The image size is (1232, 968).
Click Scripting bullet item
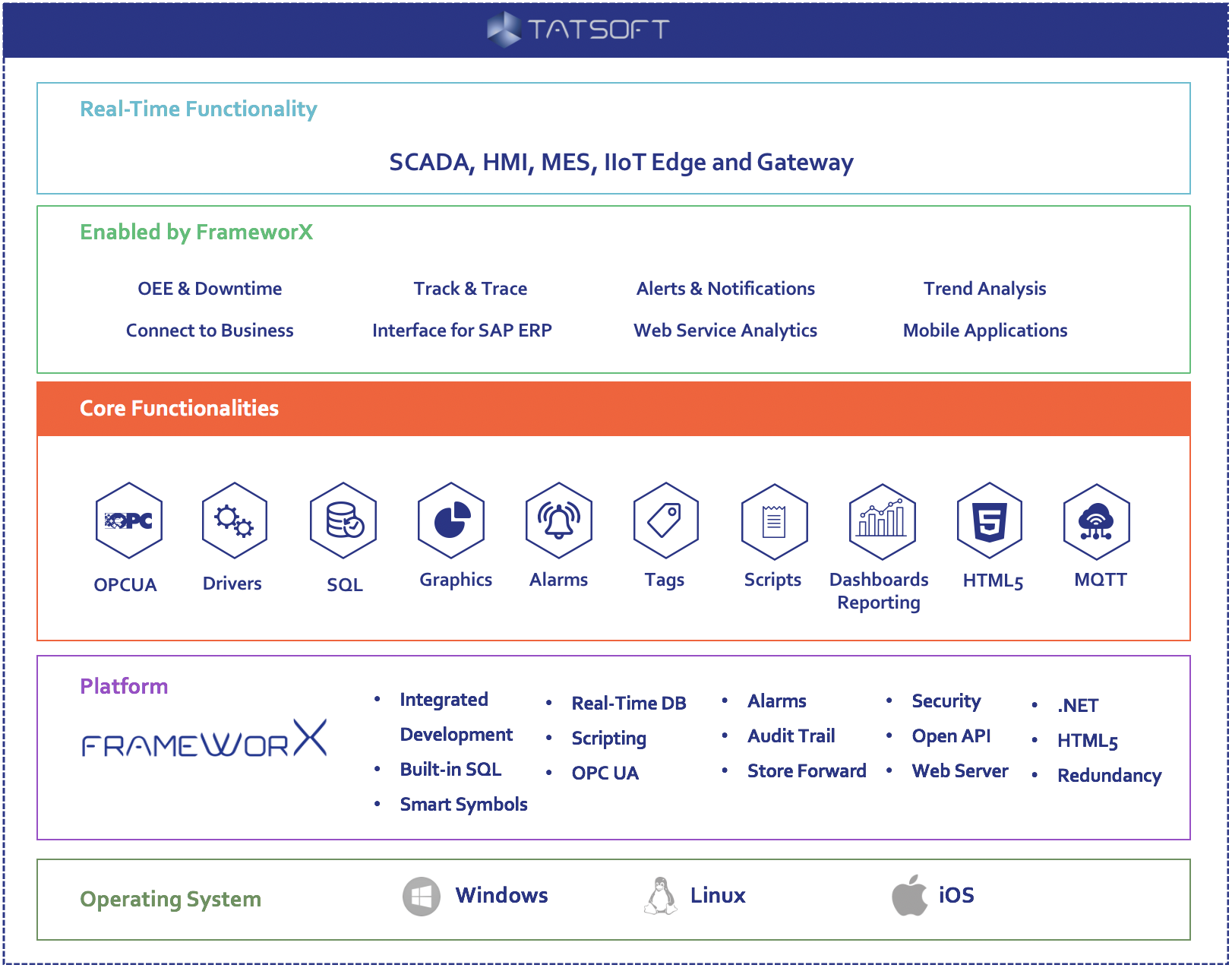608,739
